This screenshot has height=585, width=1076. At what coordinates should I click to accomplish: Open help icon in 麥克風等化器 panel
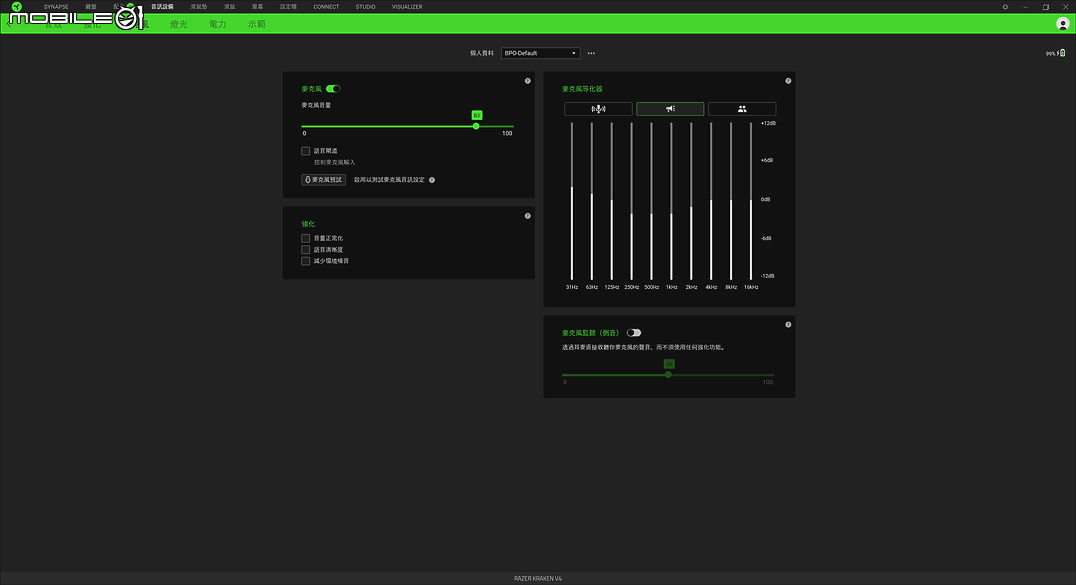click(x=788, y=81)
